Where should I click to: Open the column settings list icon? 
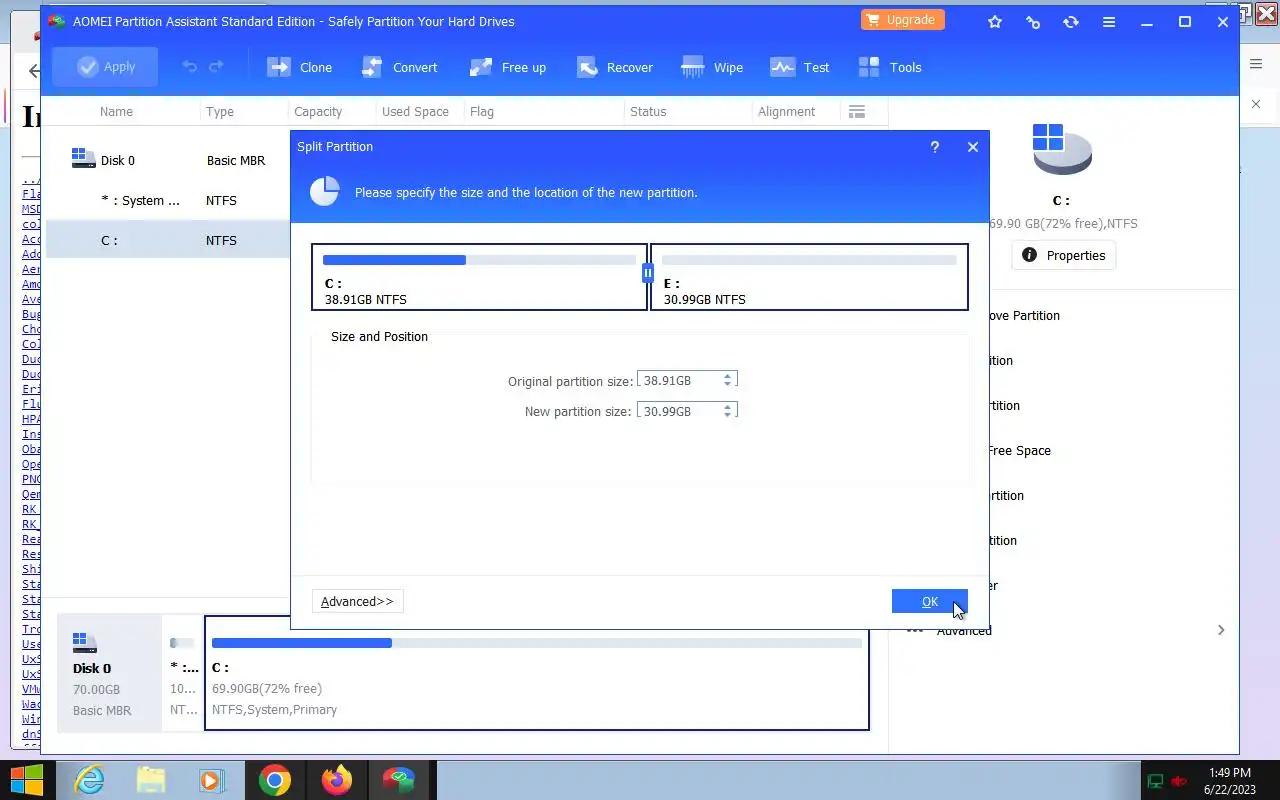(x=856, y=111)
